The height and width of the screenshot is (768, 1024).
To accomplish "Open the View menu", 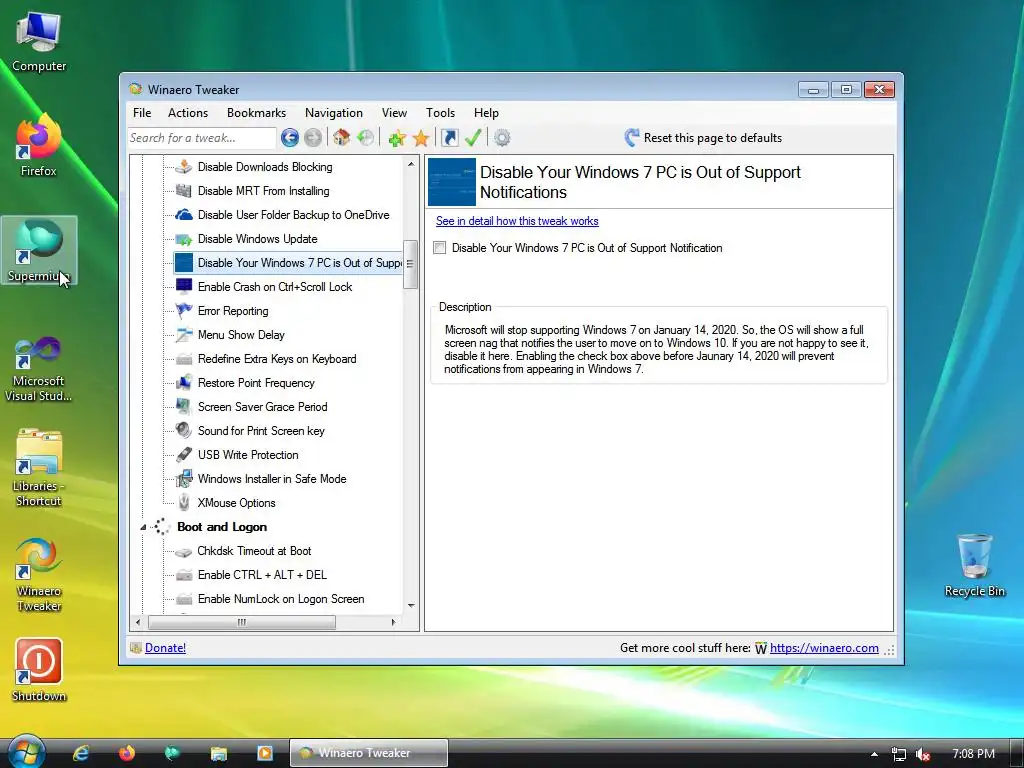I will coord(394,113).
